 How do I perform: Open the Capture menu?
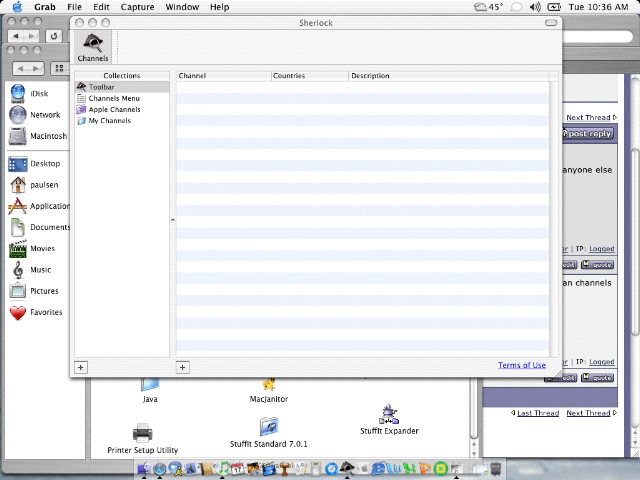[x=138, y=7]
